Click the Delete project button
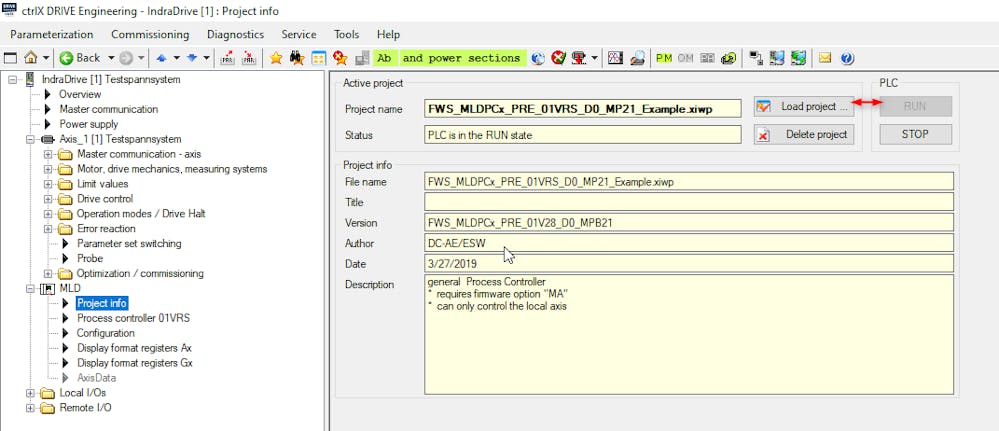The height and width of the screenshot is (431, 999). pos(803,135)
